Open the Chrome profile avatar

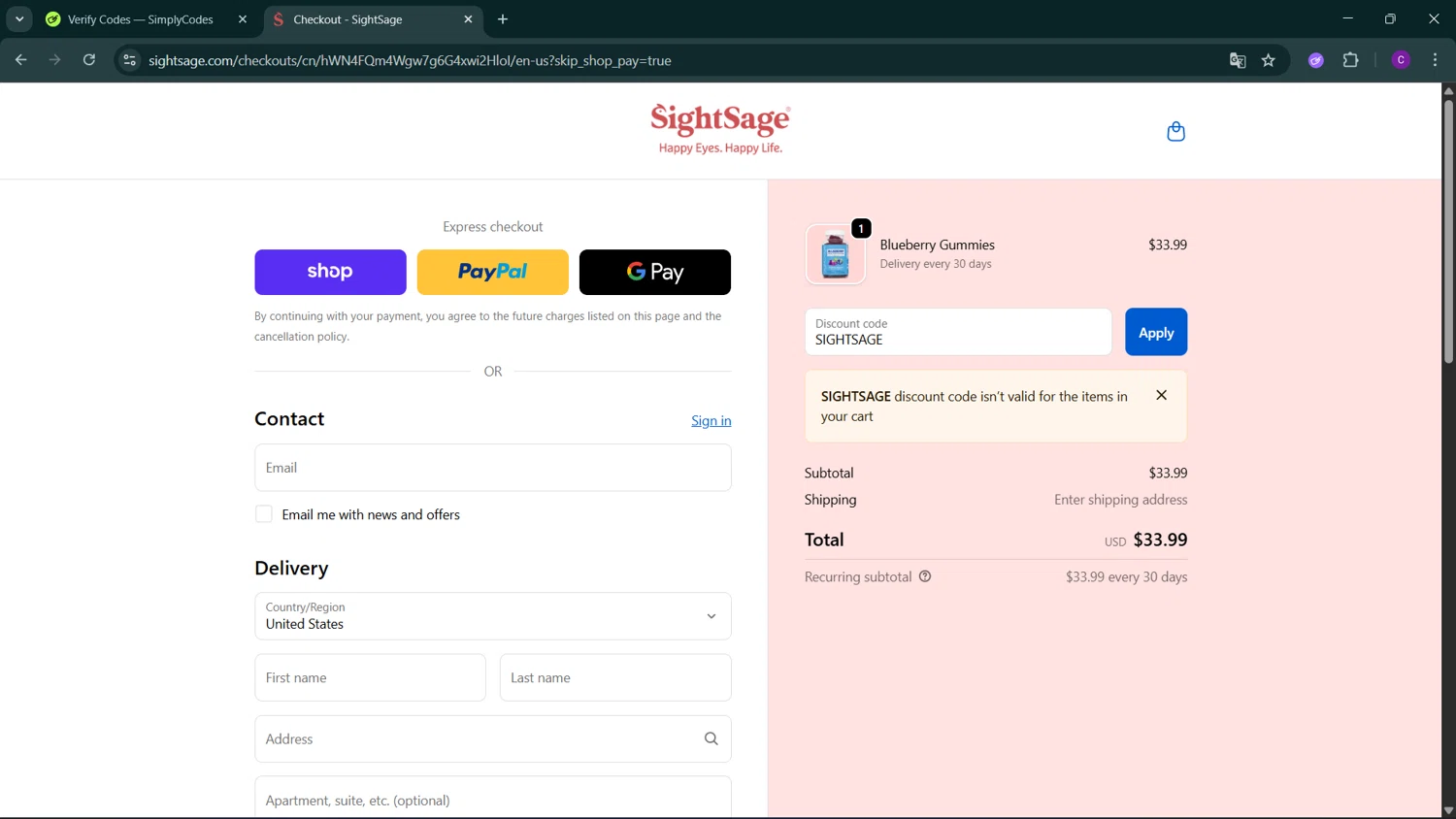[1401, 60]
